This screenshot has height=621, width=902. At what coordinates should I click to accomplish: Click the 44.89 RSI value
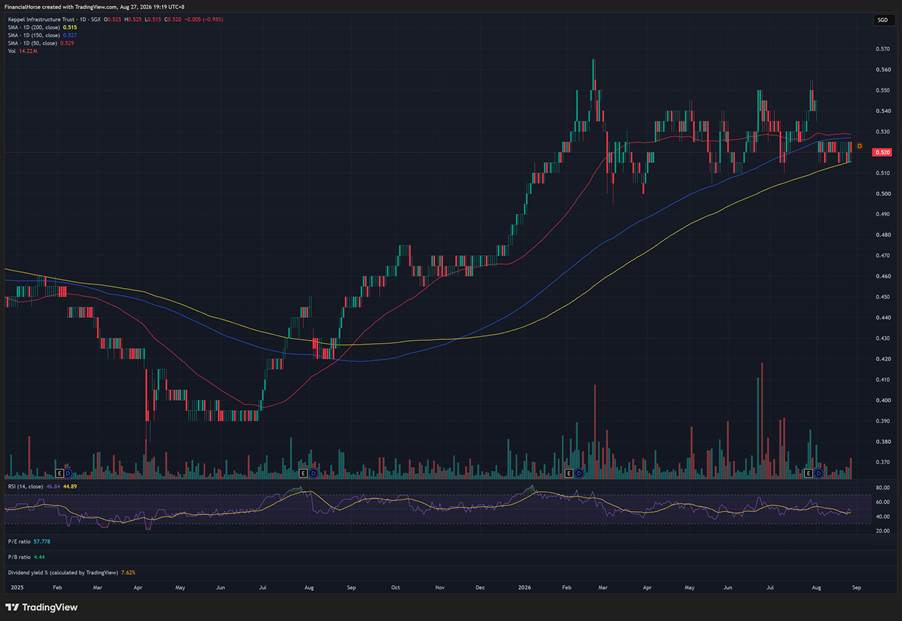pyautogui.click(x=70, y=486)
